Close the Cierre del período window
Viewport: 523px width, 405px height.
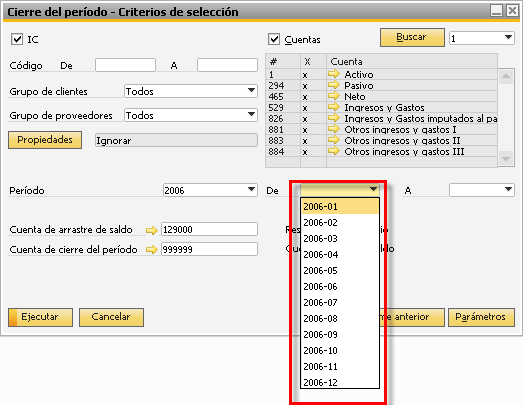512,11
